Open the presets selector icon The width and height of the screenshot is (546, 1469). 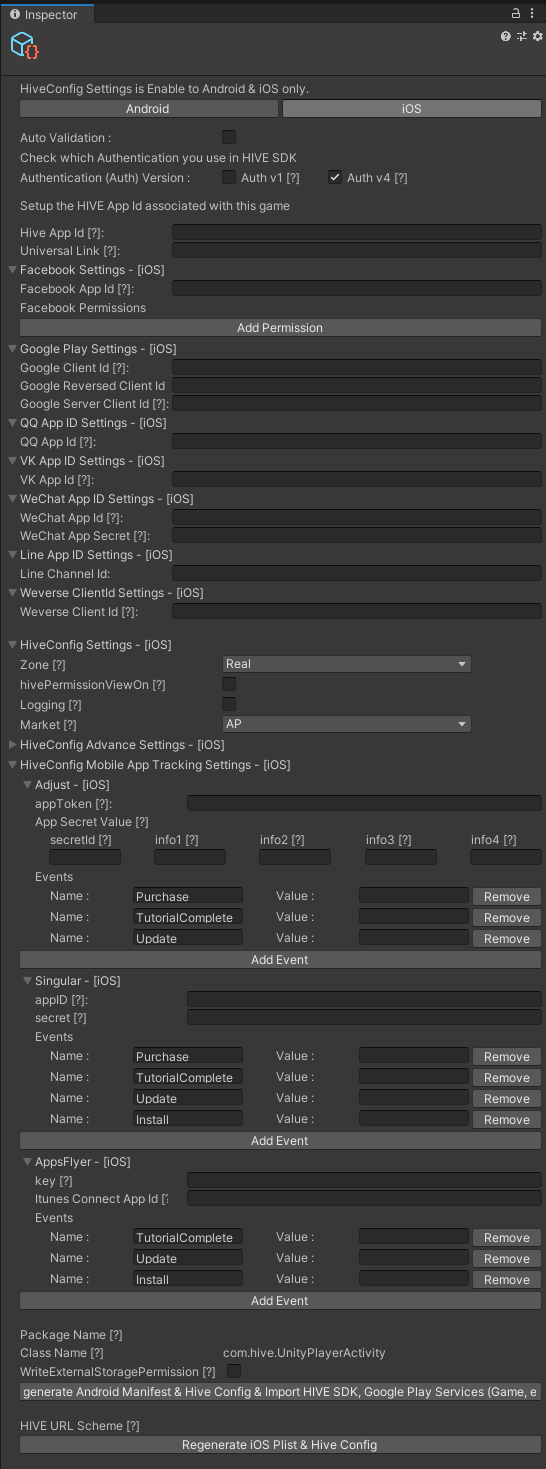click(522, 36)
